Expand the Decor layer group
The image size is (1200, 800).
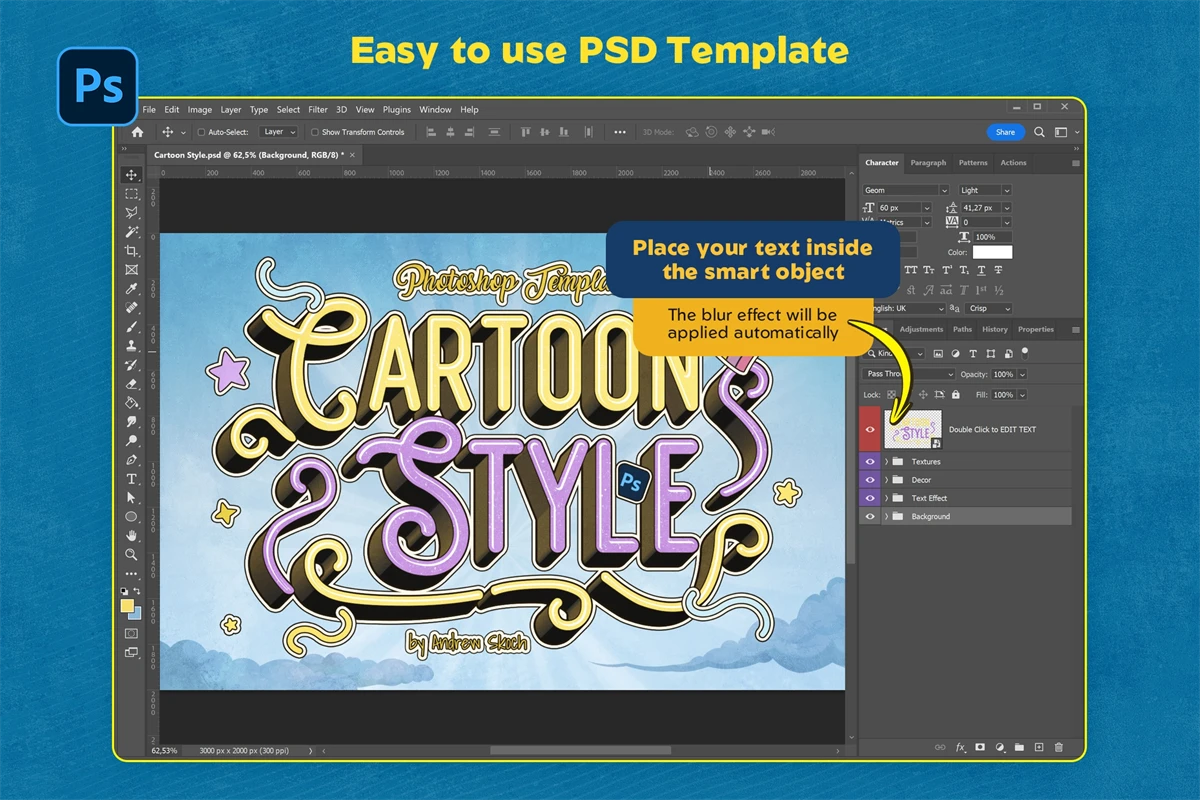[x=886, y=480]
